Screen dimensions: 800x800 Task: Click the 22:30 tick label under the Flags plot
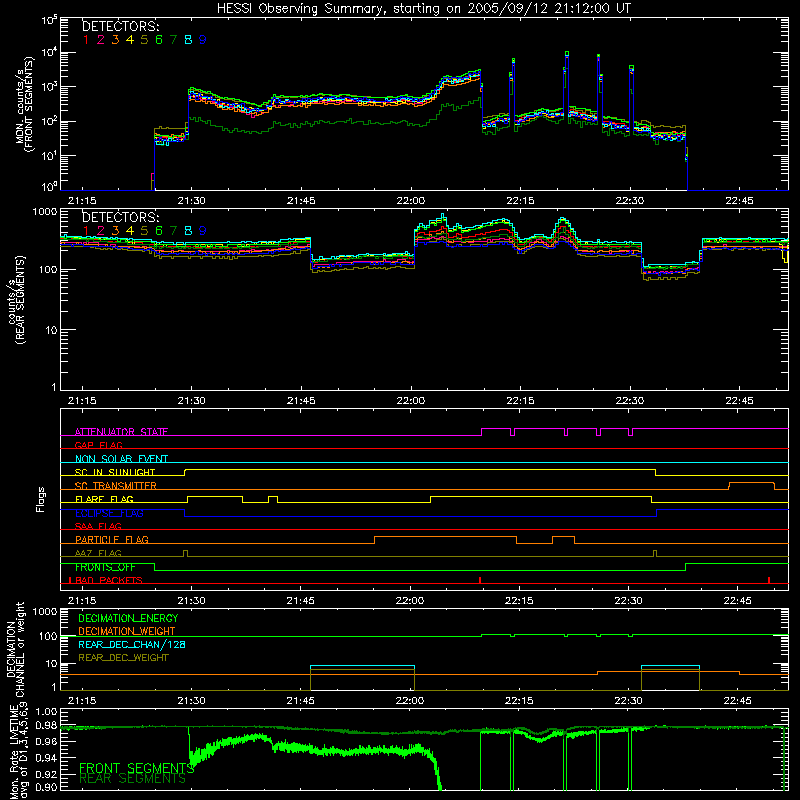pos(629,601)
